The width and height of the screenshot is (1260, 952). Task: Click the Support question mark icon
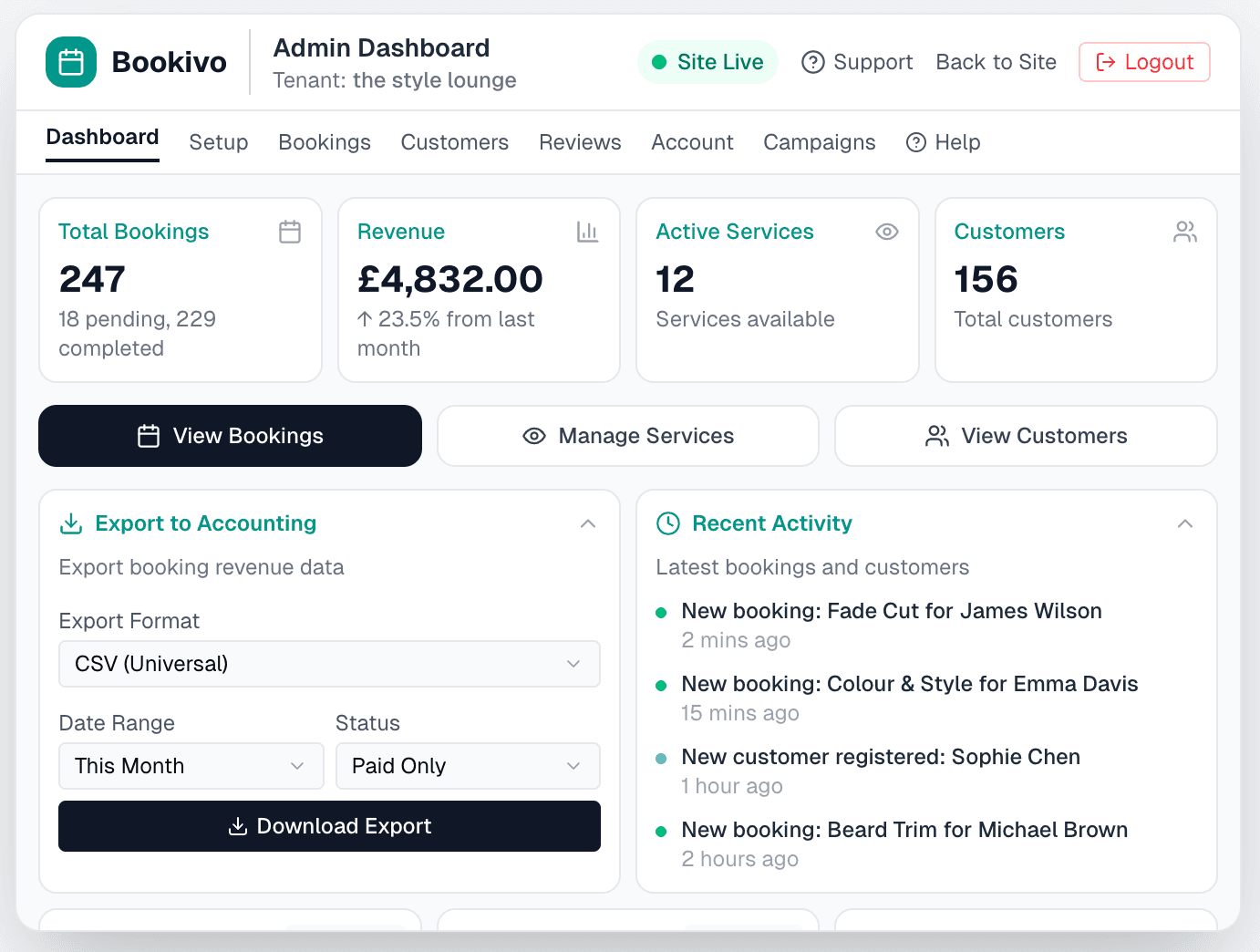(812, 62)
